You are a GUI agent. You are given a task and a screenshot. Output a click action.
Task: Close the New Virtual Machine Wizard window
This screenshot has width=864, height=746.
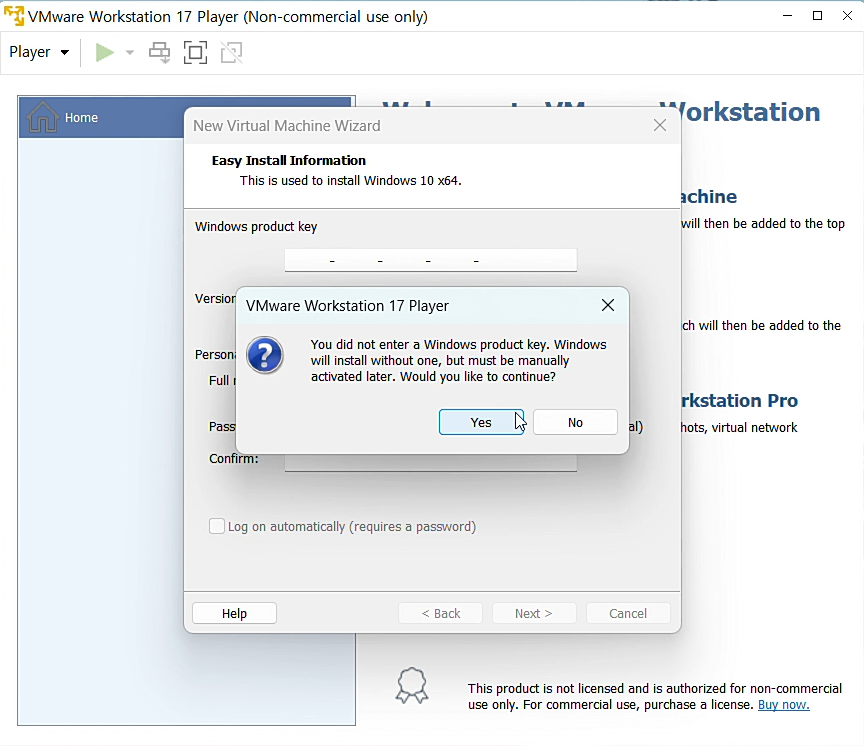click(660, 126)
